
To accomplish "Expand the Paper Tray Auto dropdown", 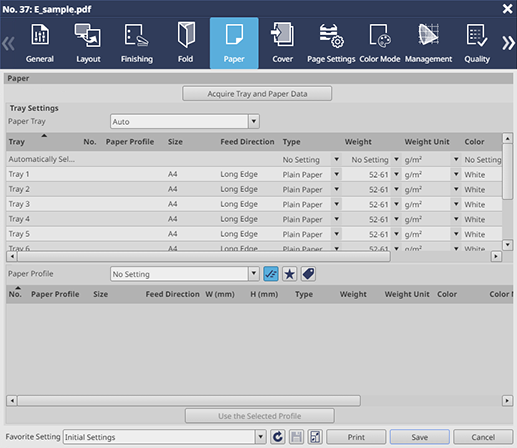I will coord(254,121).
